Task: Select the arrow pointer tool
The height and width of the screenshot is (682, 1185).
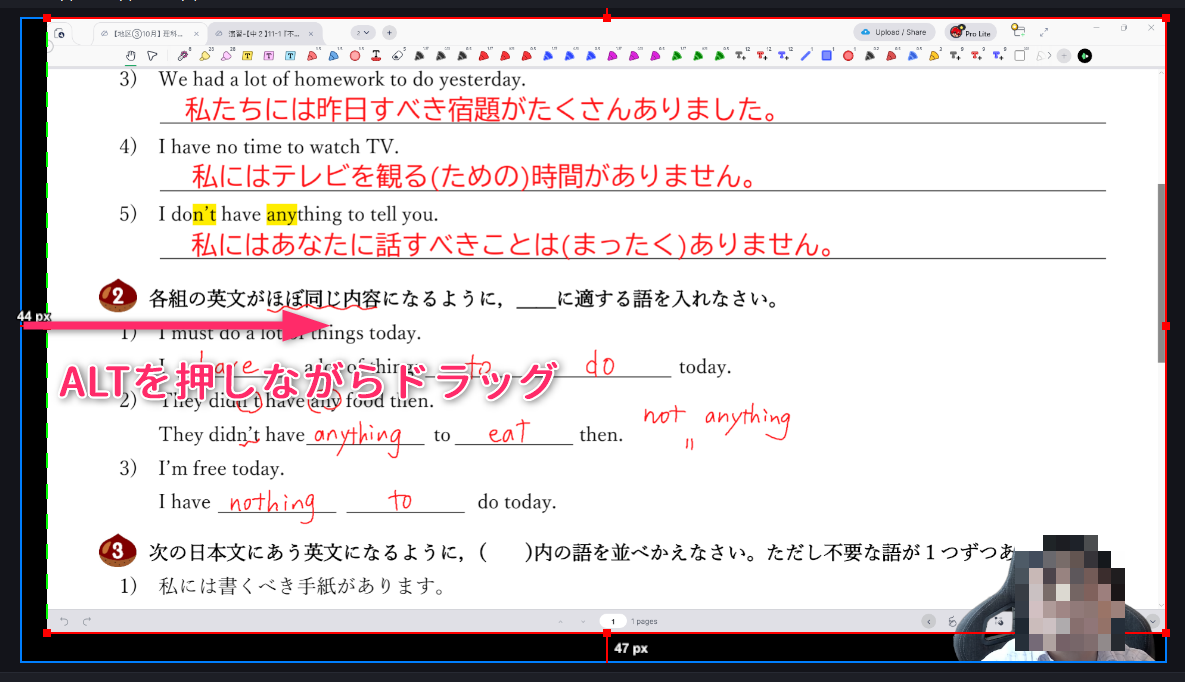Action: [151, 55]
